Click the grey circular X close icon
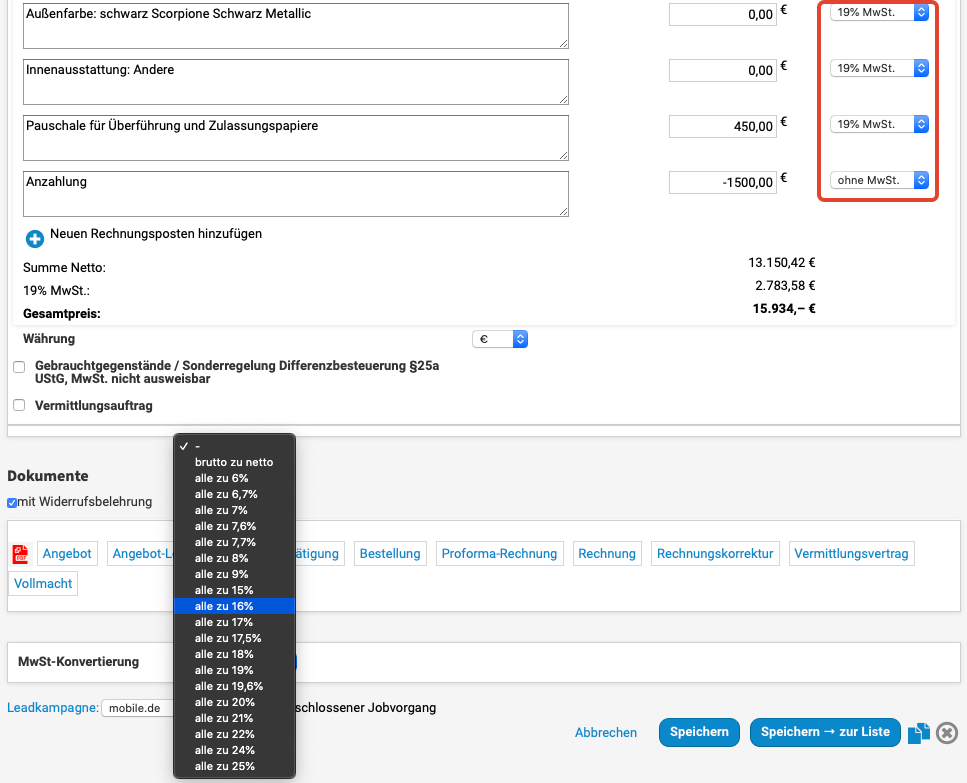This screenshot has width=967, height=783. (947, 733)
